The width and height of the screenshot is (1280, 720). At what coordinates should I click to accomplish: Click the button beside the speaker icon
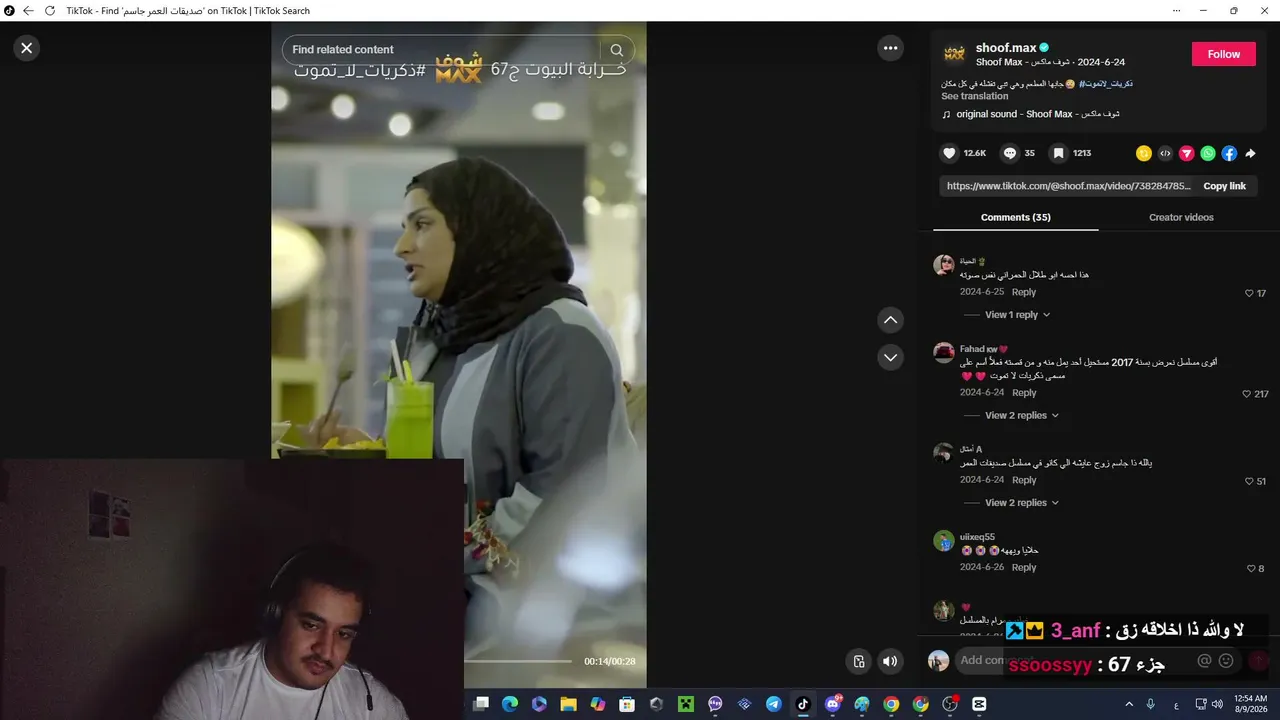(858, 661)
